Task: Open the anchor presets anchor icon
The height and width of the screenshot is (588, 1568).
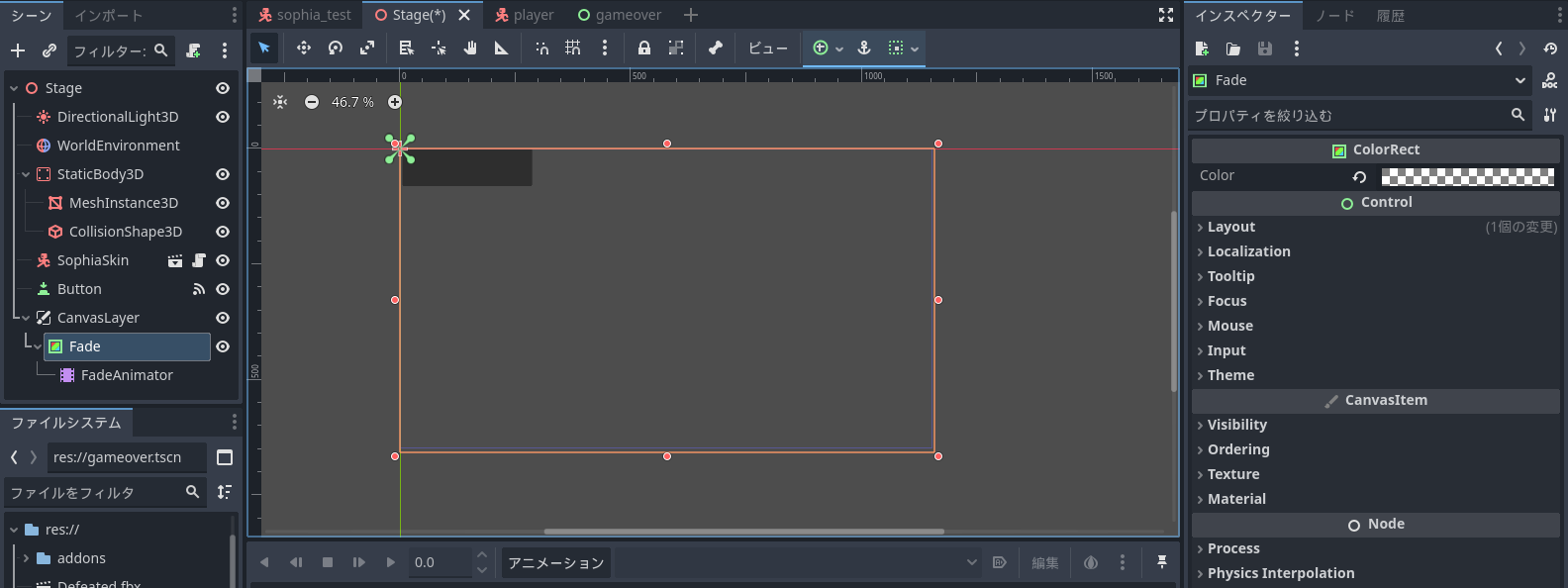Action: (864, 48)
